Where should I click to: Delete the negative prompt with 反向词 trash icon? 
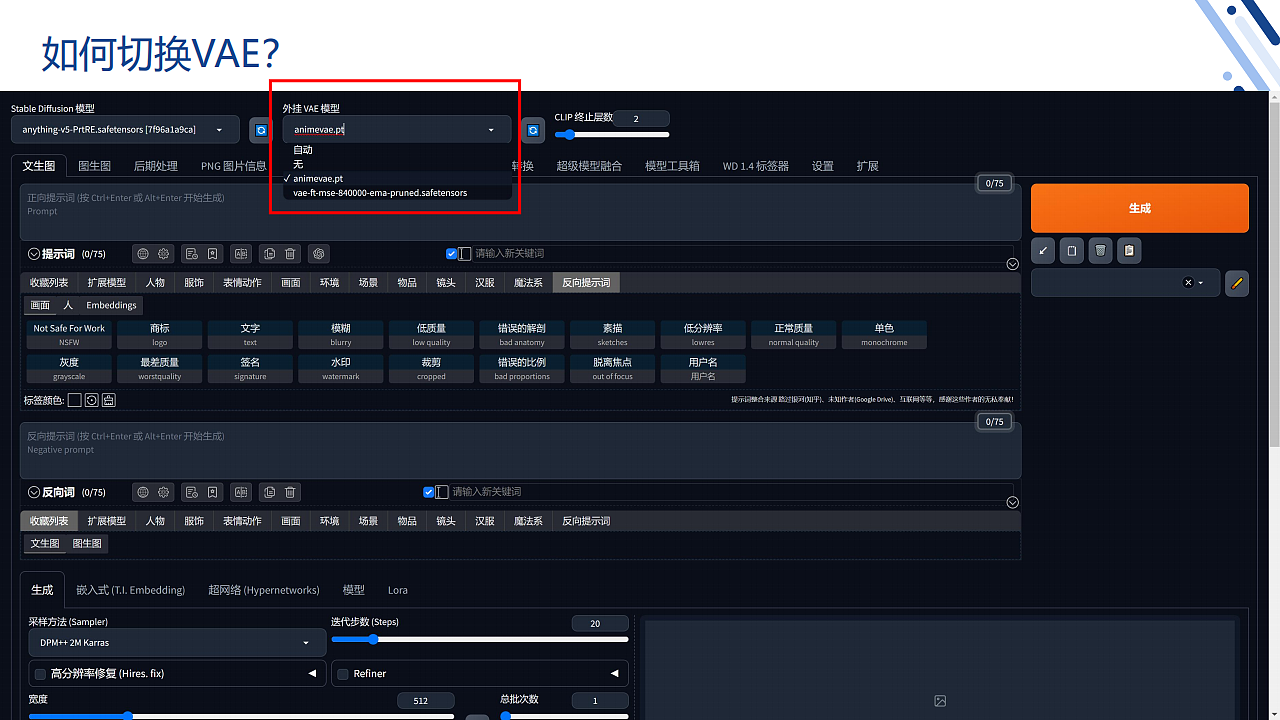290,492
